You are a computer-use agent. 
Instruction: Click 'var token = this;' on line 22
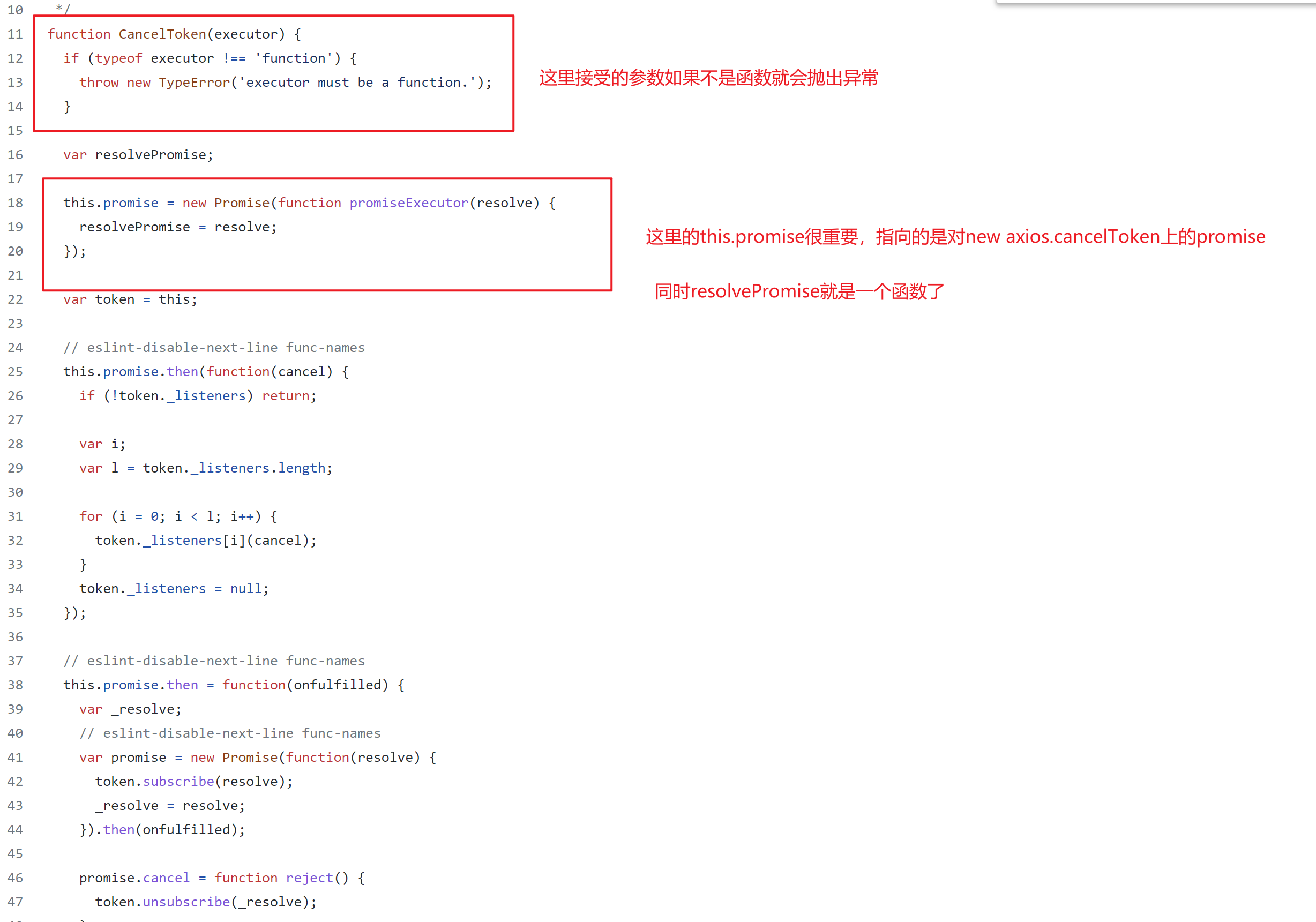(x=130, y=299)
